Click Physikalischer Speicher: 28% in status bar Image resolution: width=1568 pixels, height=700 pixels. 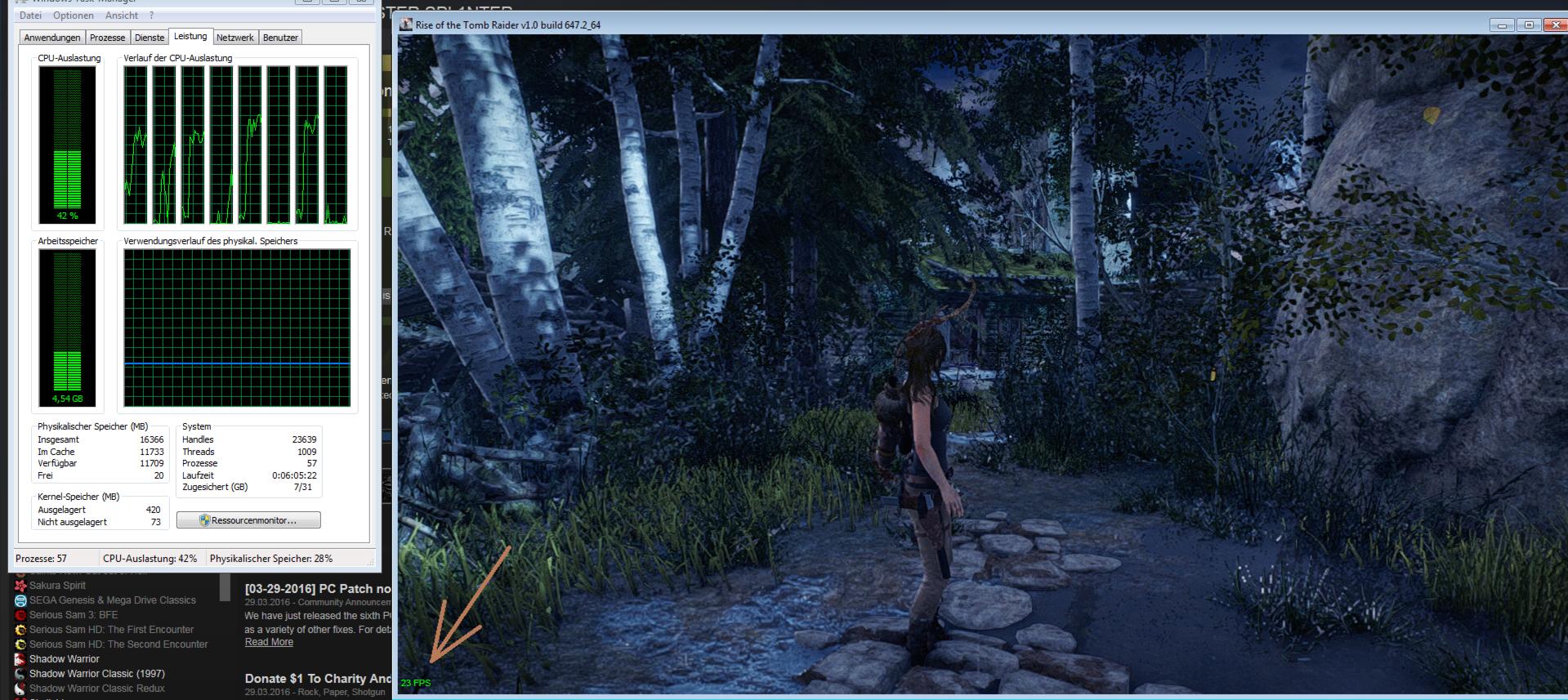[x=271, y=559]
